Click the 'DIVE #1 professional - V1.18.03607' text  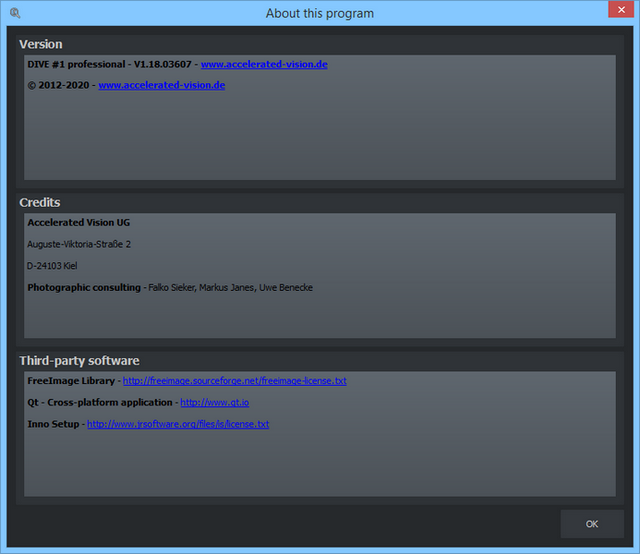[109, 64]
